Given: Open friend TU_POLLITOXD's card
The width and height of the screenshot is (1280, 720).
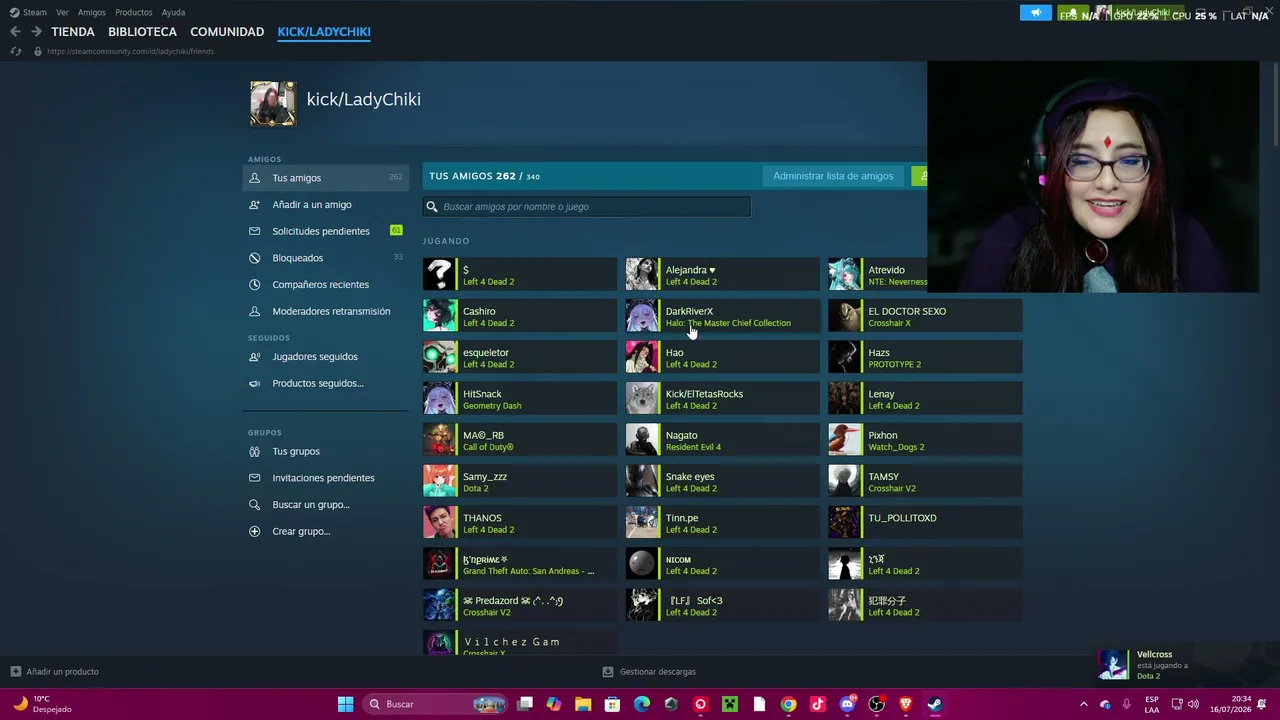Looking at the screenshot, I should [925, 522].
